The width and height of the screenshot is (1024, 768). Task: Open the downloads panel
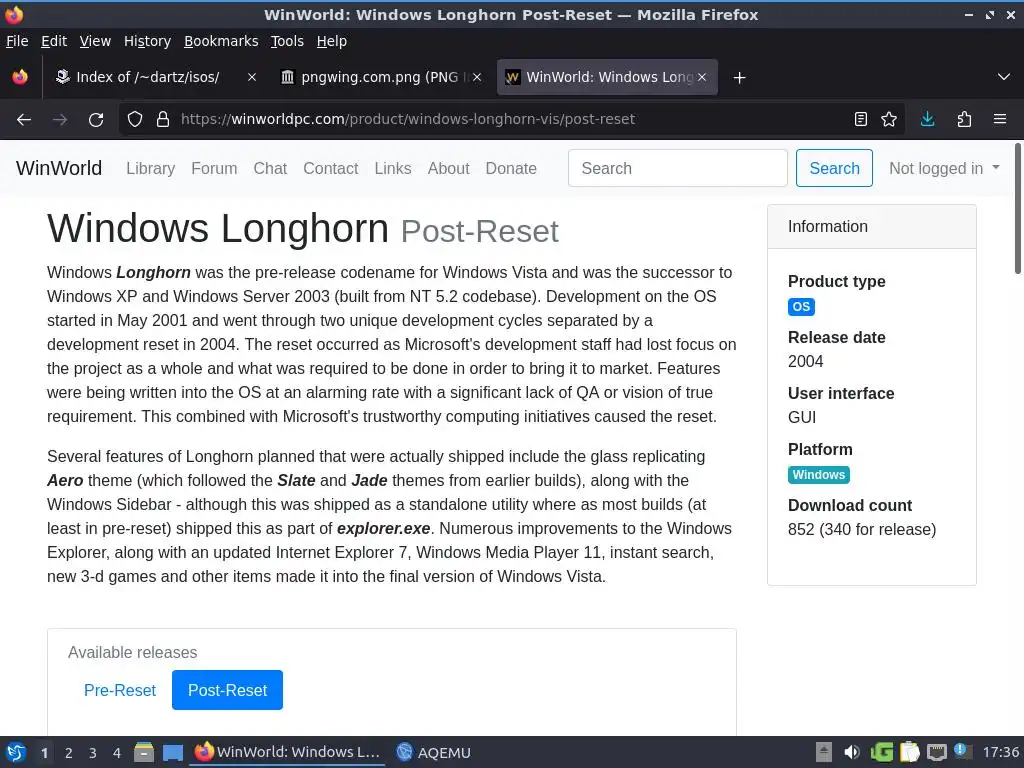927,119
